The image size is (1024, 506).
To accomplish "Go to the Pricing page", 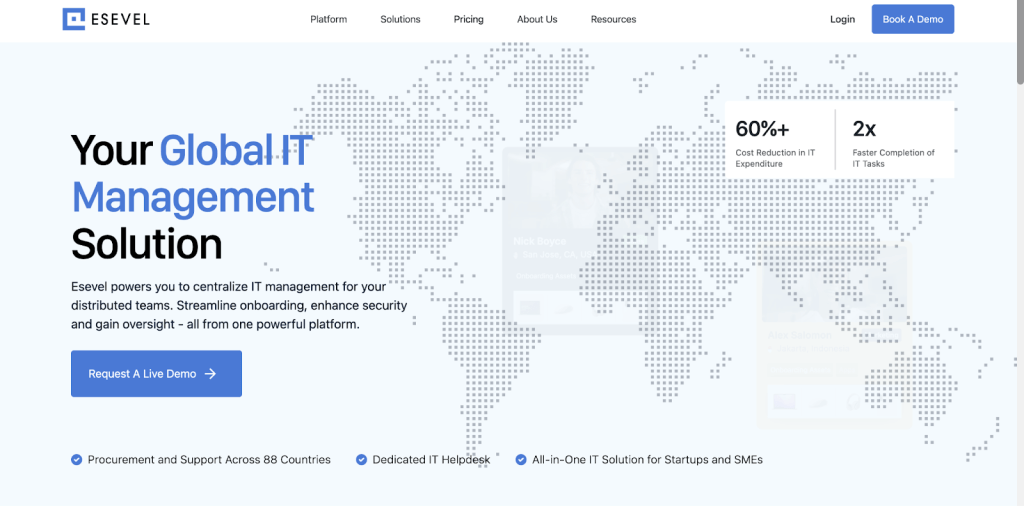I will 468,19.
